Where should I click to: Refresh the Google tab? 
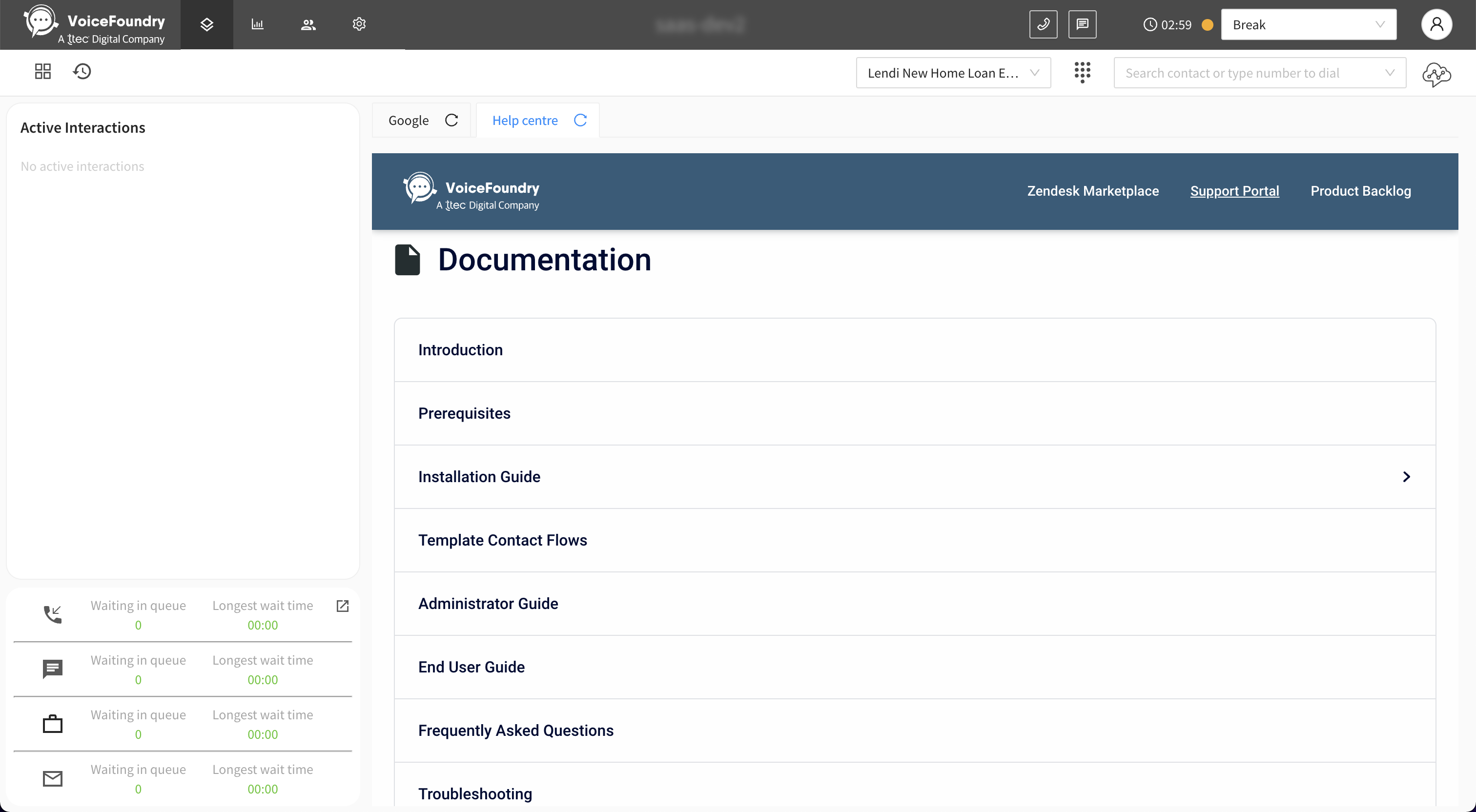(x=451, y=120)
